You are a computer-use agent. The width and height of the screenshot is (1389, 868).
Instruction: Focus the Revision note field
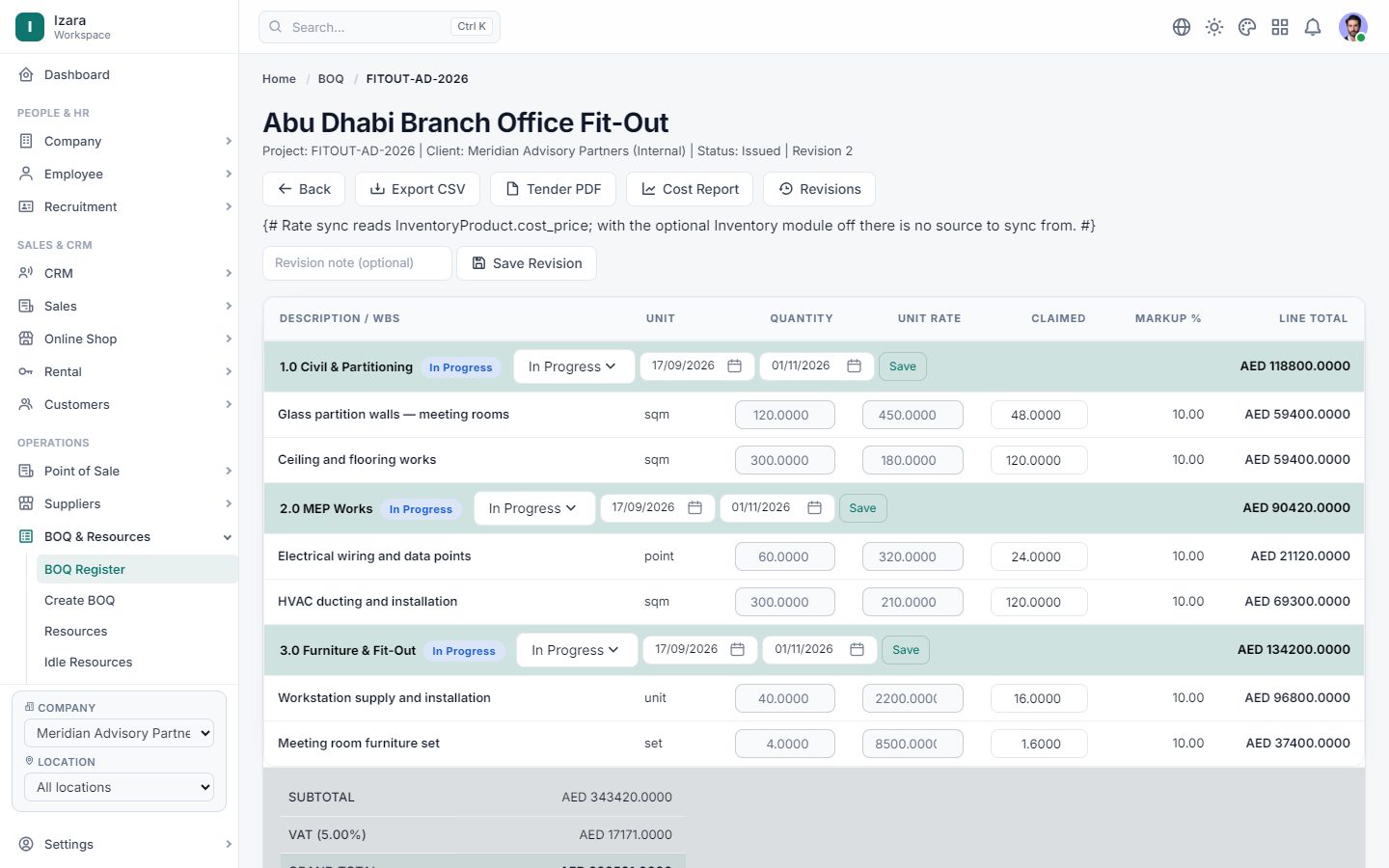click(x=357, y=263)
